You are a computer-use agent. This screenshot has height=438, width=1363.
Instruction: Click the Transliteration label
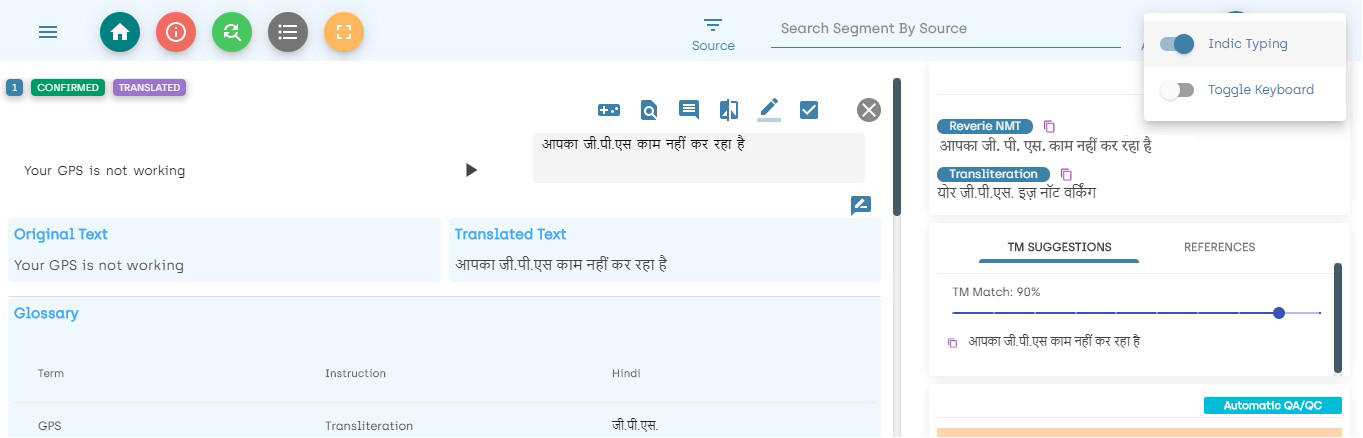click(x=994, y=175)
